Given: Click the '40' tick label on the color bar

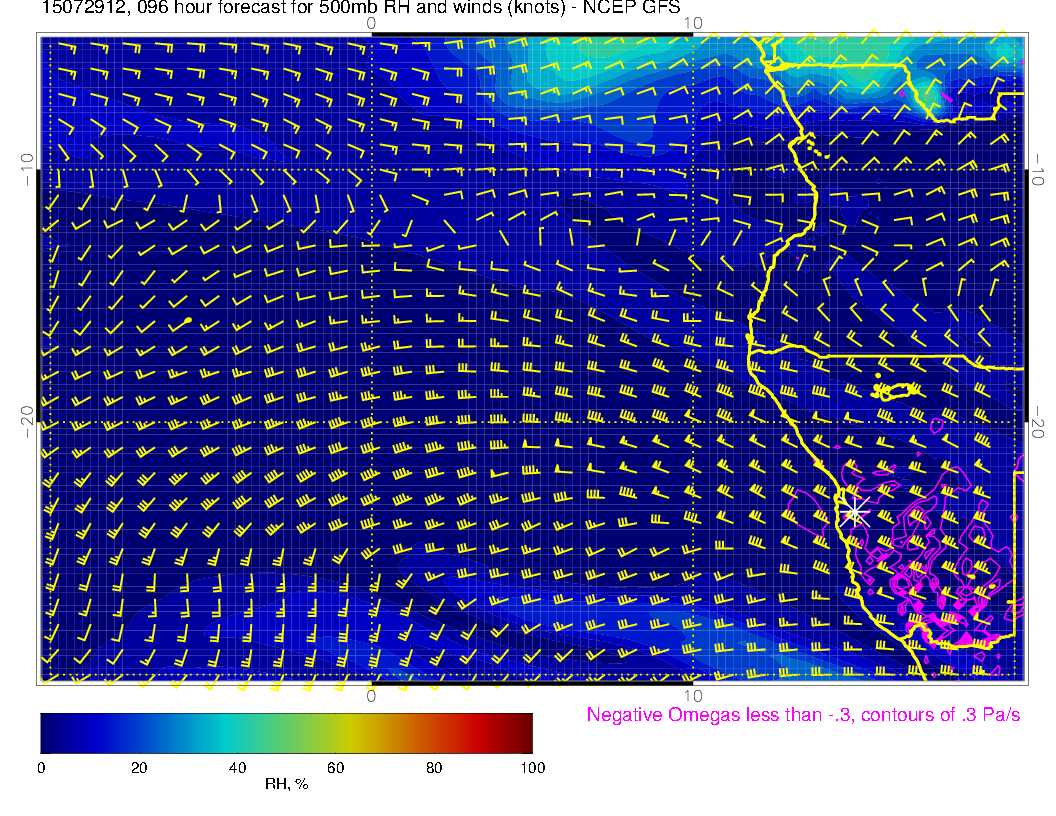Looking at the screenshot, I should coord(237,768).
